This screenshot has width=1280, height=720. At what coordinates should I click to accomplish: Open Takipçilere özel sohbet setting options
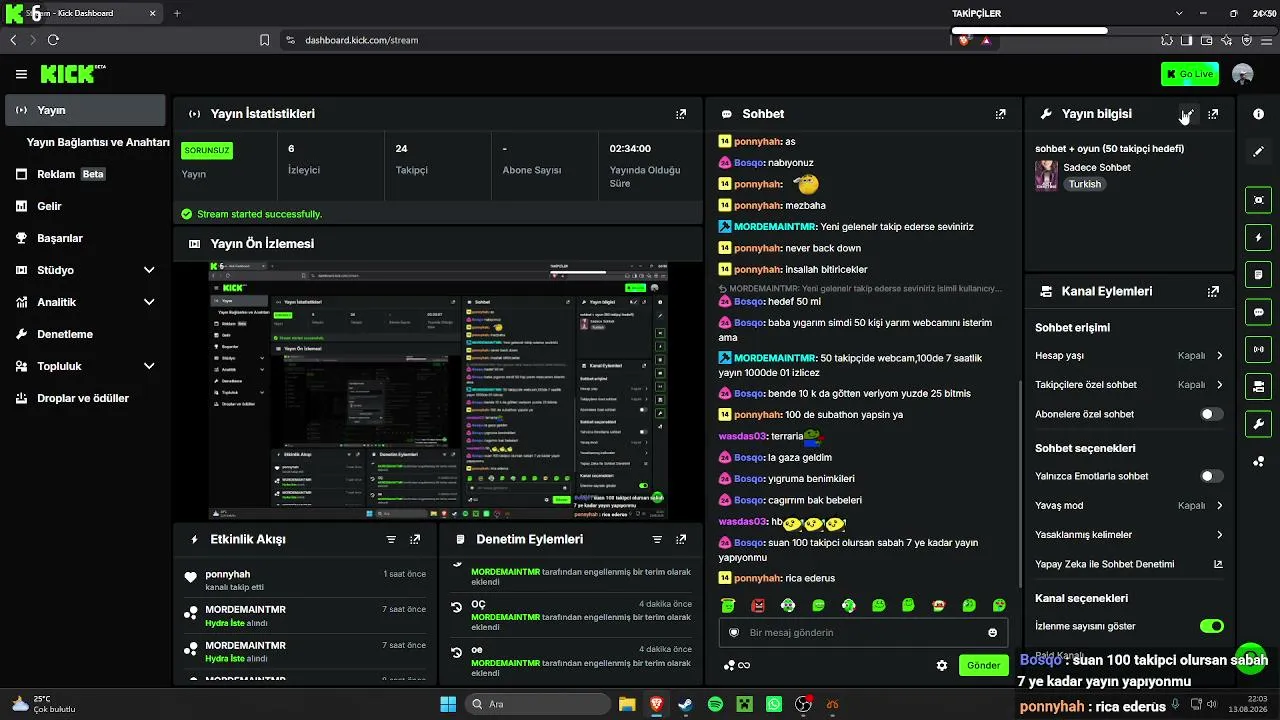click(1129, 385)
